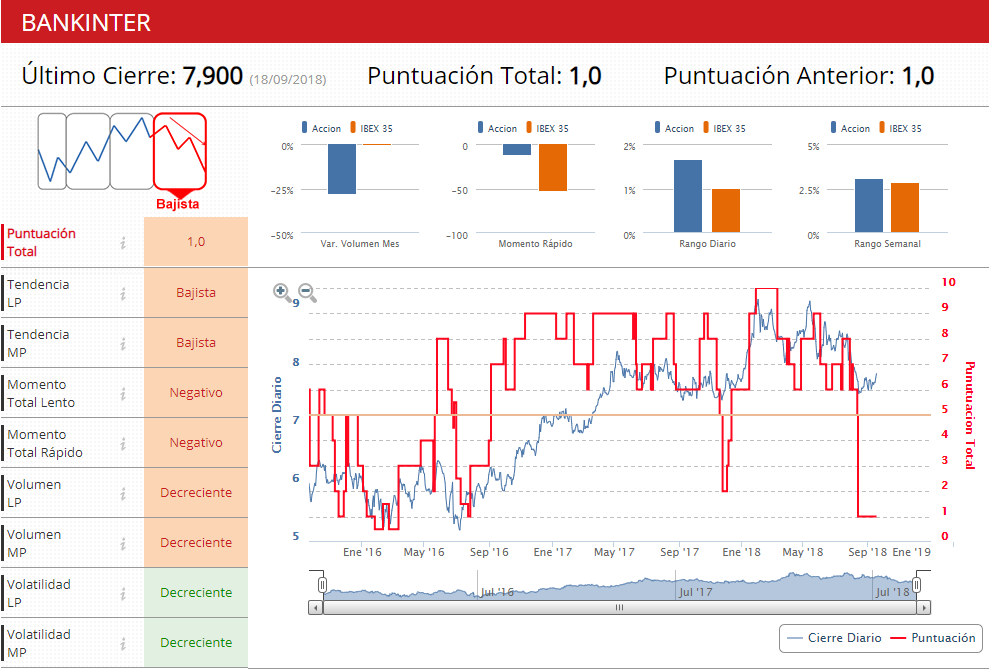Click Negativo value for Momento Total Lento

pos(196,392)
